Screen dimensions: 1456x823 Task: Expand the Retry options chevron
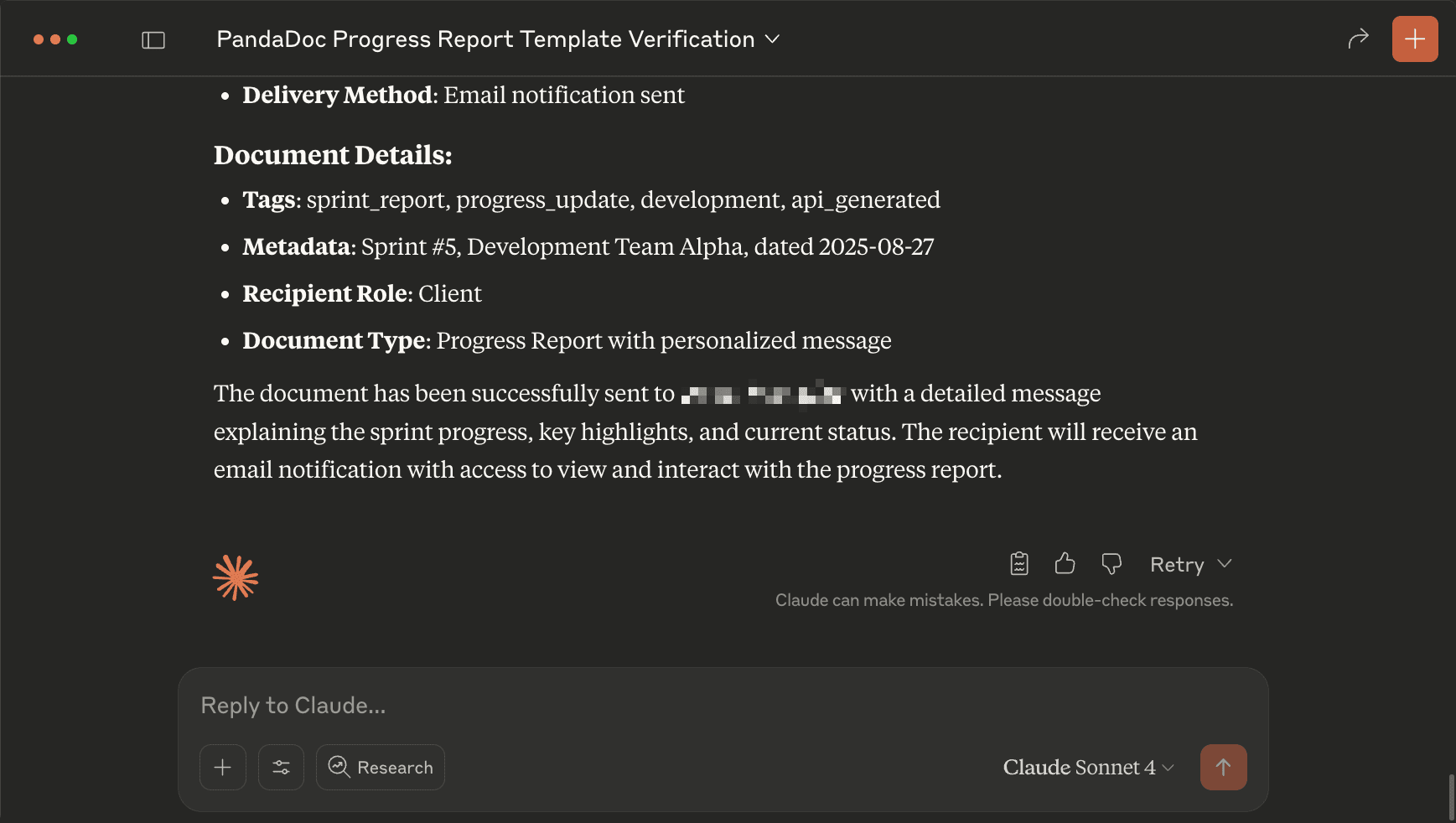pyautogui.click(x=1225, y=564)
